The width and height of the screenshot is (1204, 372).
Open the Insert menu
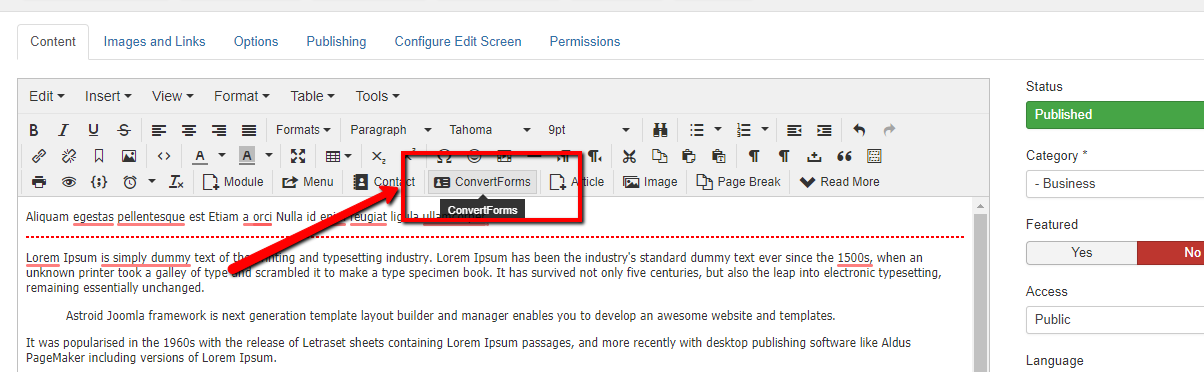click(108, 96)
